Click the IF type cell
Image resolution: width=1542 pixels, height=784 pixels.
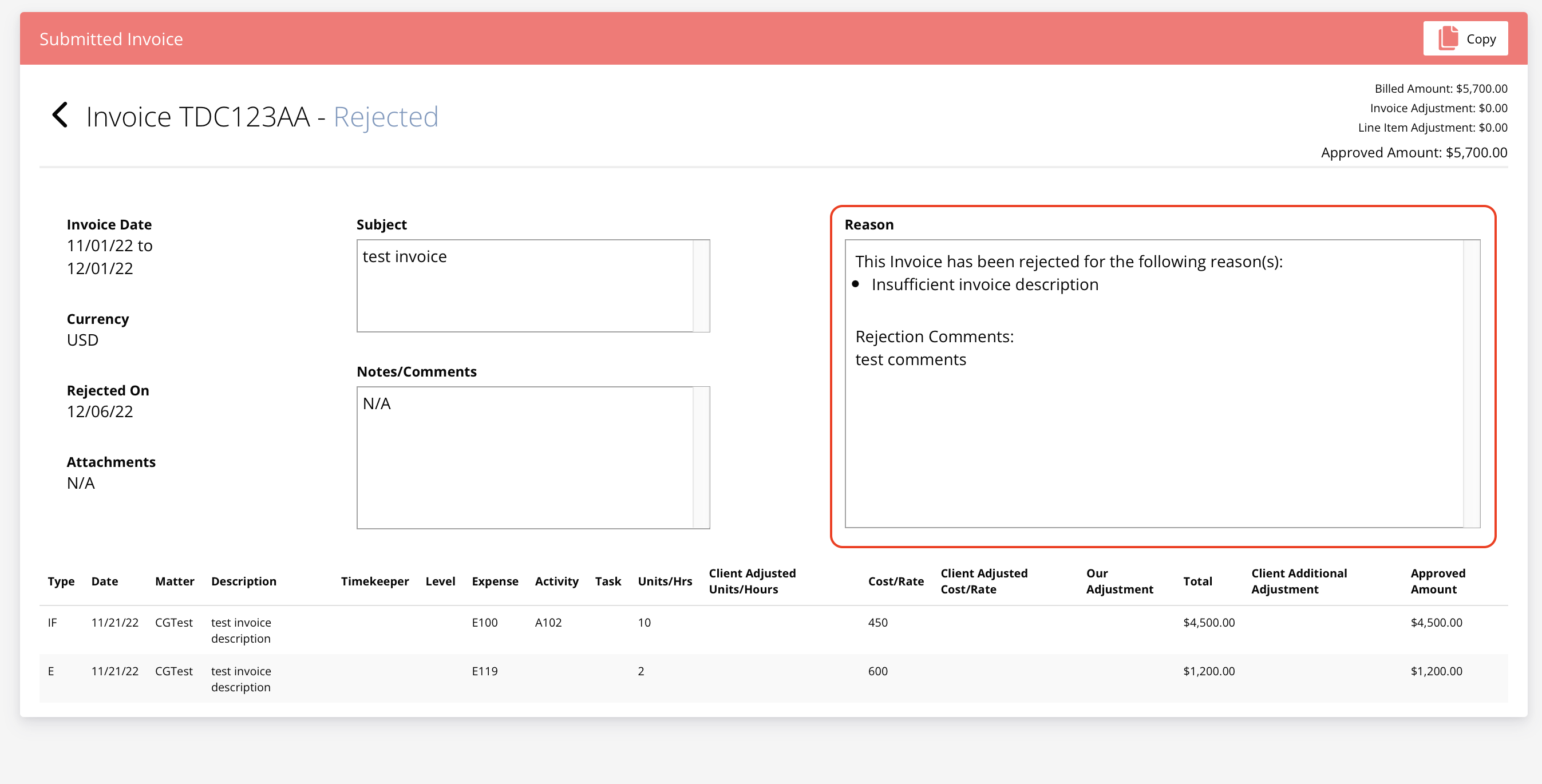point(52,623)
